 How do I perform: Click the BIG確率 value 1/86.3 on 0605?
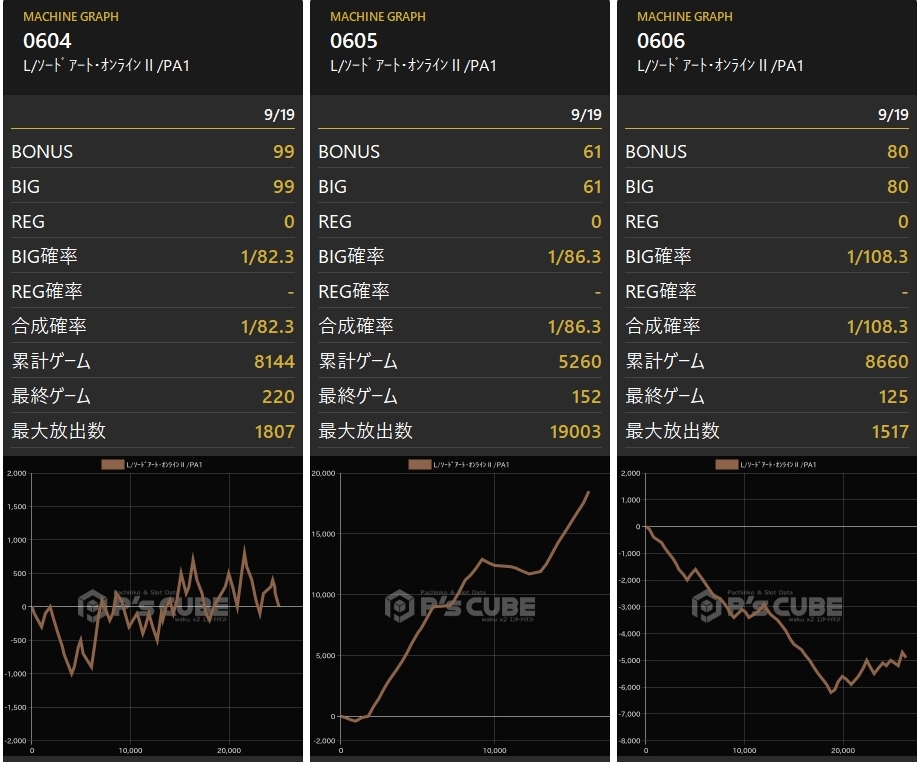pos(574,257)
